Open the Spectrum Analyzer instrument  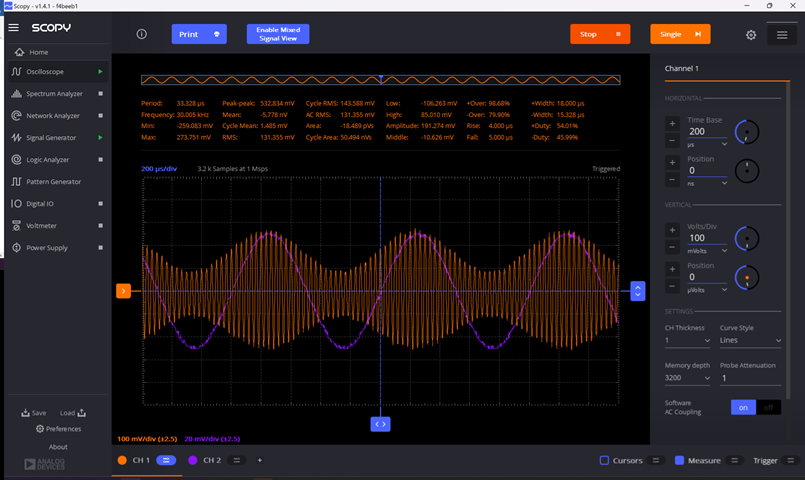pos(54,94)
